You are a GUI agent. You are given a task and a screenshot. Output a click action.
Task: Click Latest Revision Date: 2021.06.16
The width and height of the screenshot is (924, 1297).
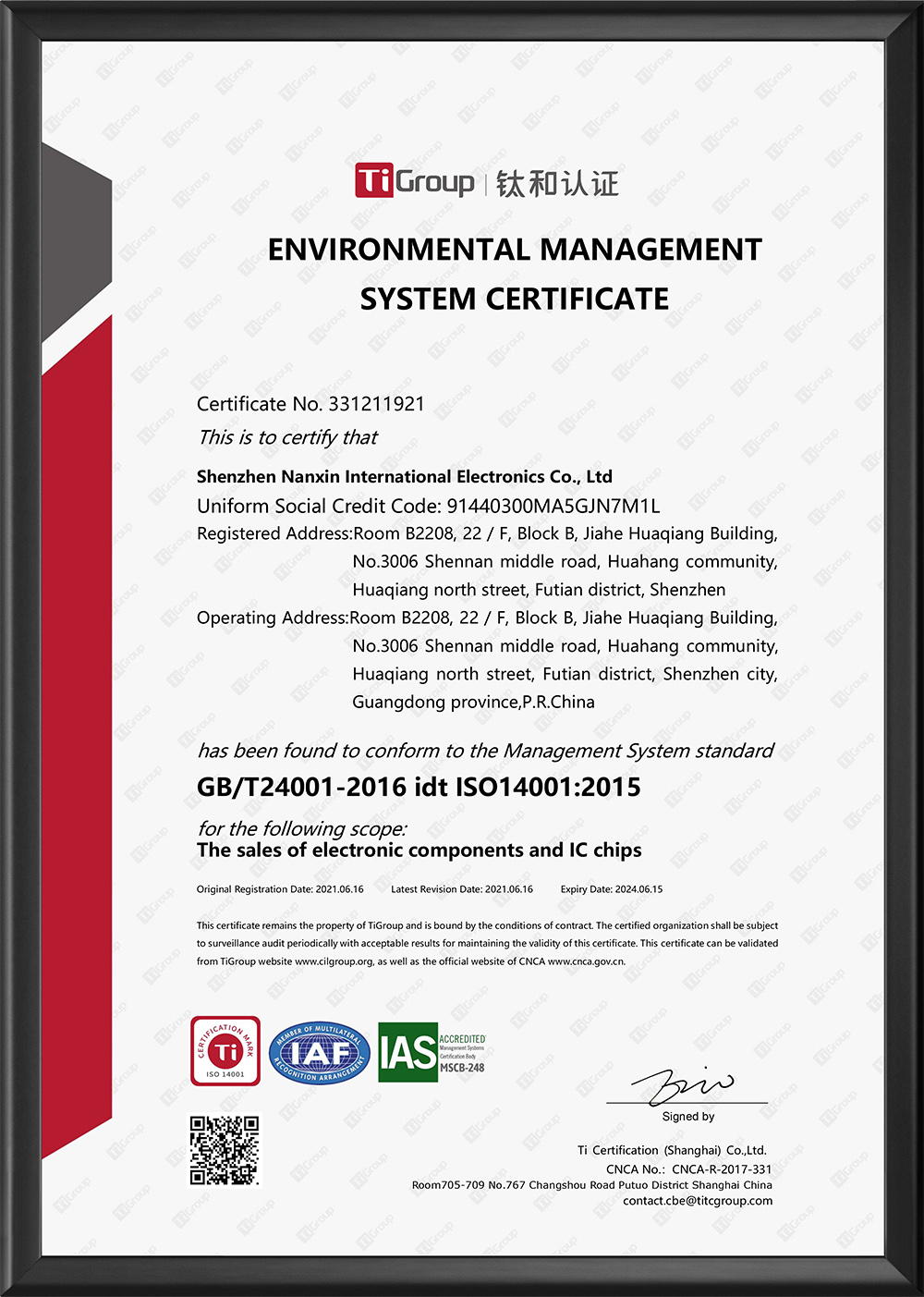462,889
